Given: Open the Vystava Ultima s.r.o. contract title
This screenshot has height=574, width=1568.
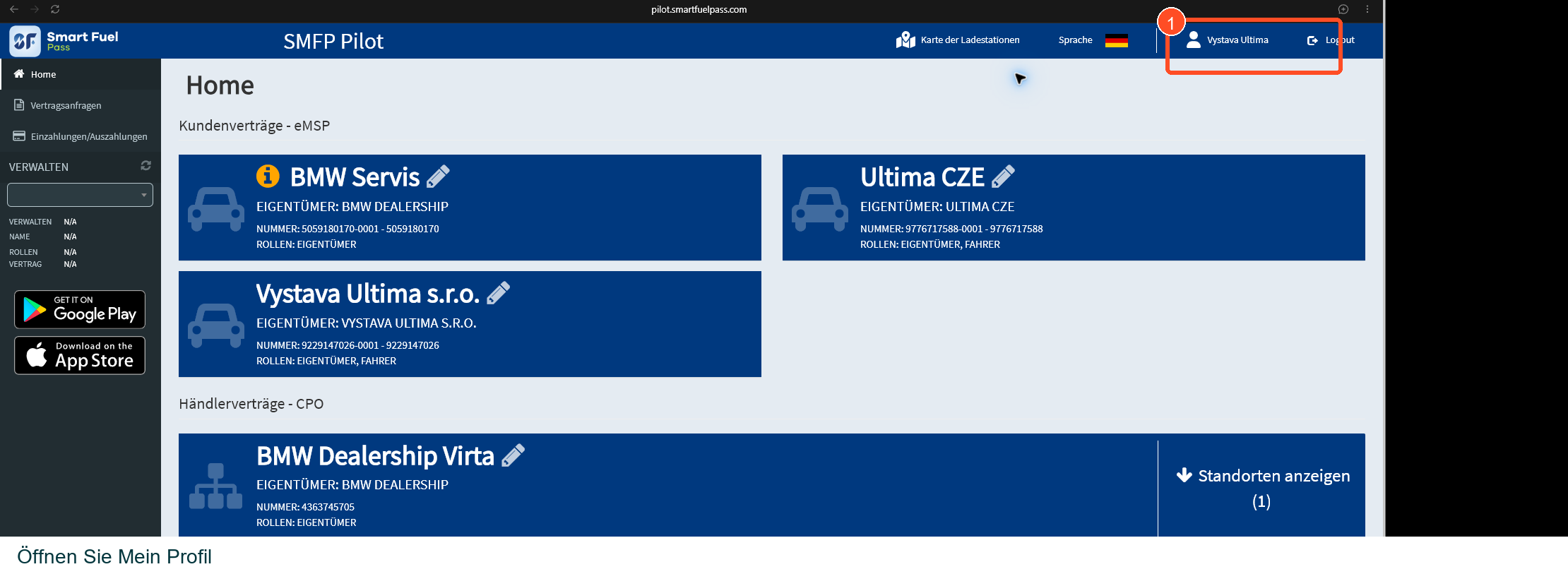Looking at the screenshot, I should (x=367, y=294).
